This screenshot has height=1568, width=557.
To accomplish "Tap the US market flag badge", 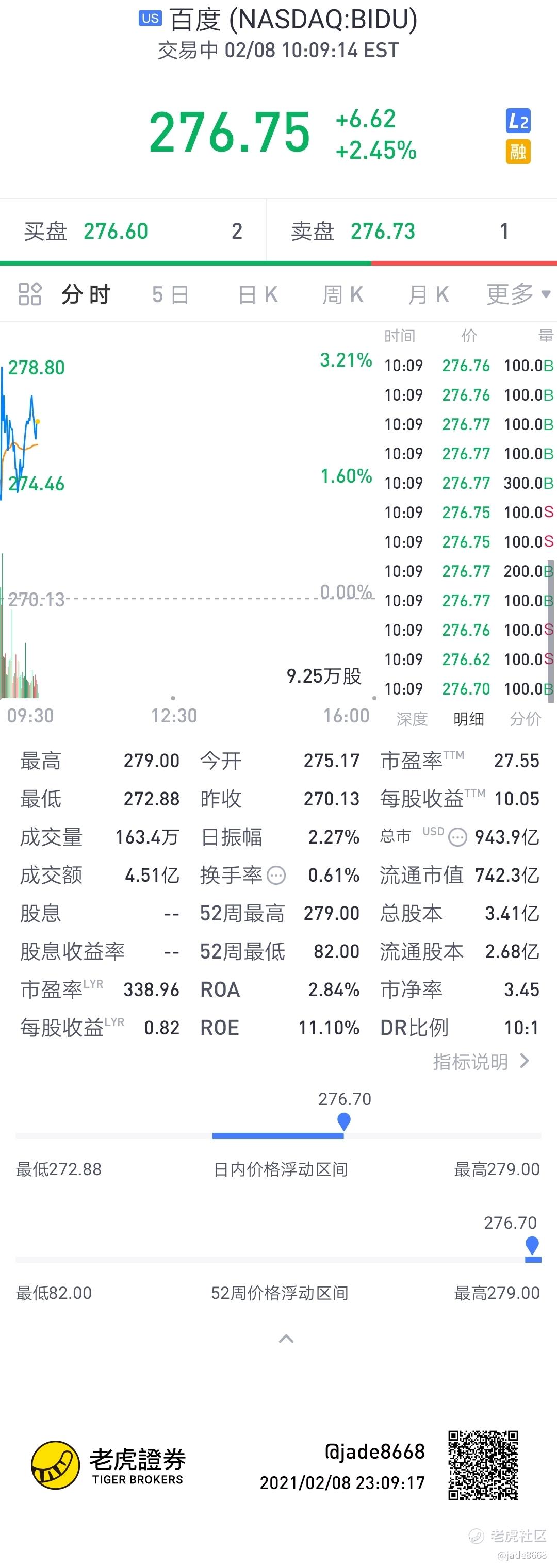I will click(x=150, y=18).
